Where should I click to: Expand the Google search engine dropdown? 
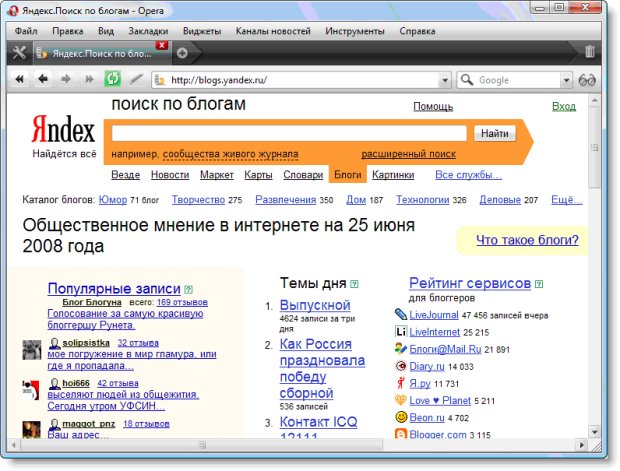[x=566, y=80]
